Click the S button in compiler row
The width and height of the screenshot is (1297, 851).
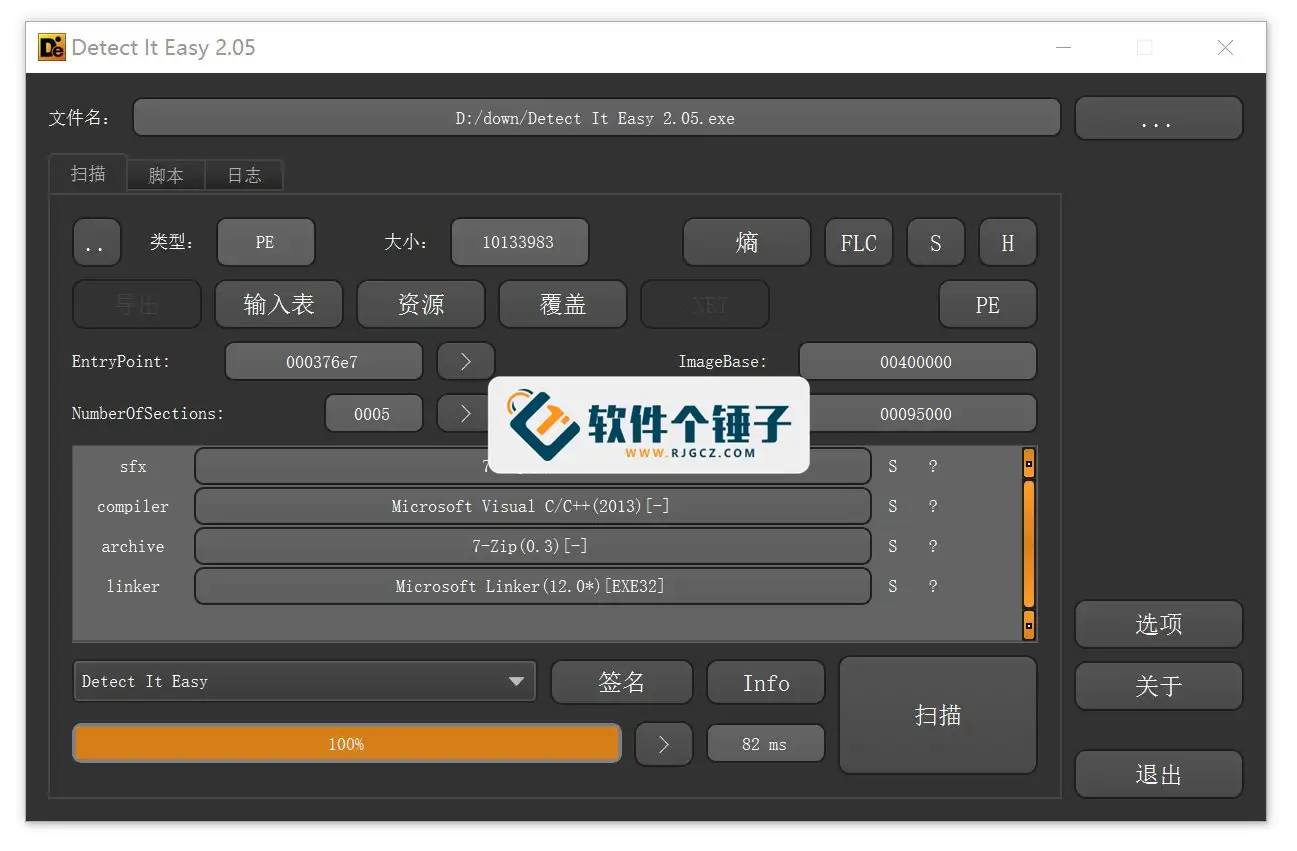[893, 506]
